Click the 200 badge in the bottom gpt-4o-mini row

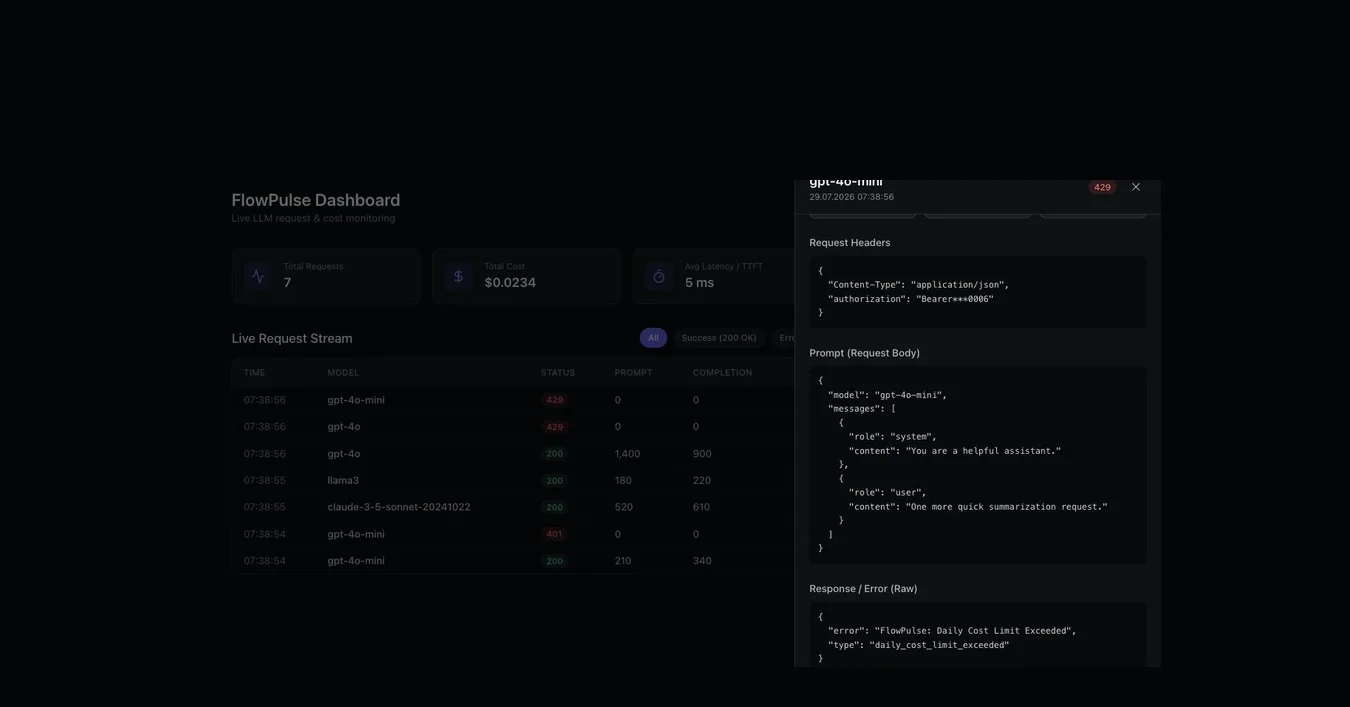point(554,561)
